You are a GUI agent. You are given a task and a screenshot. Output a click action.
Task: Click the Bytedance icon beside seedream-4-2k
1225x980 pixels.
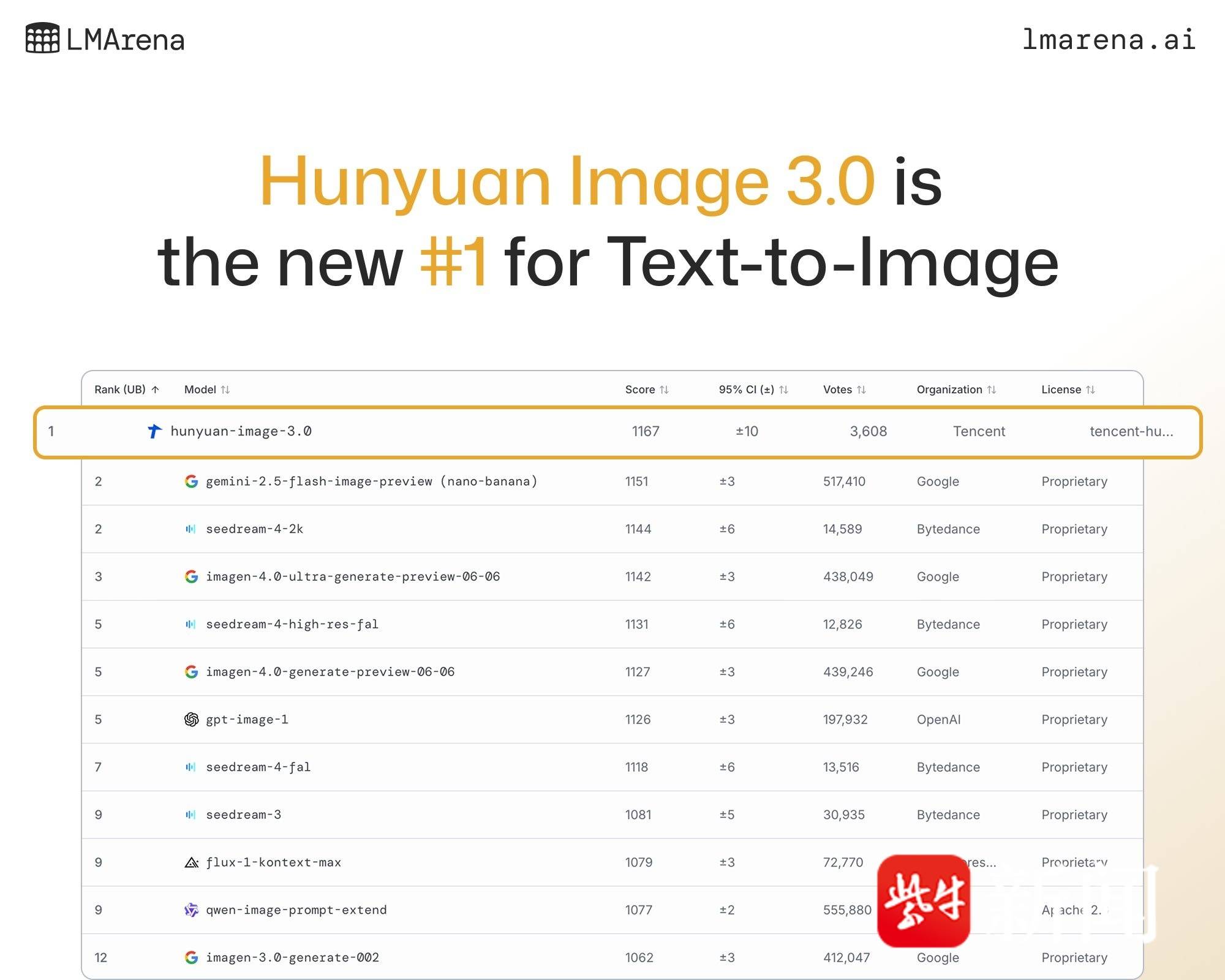click(x=191, y=529)
